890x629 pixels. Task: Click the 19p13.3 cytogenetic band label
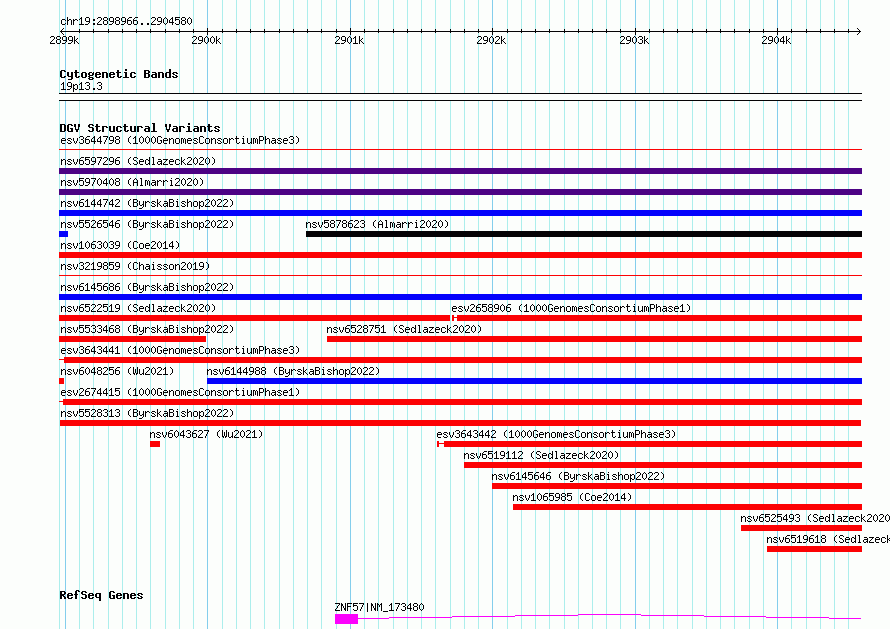(81, 86)
